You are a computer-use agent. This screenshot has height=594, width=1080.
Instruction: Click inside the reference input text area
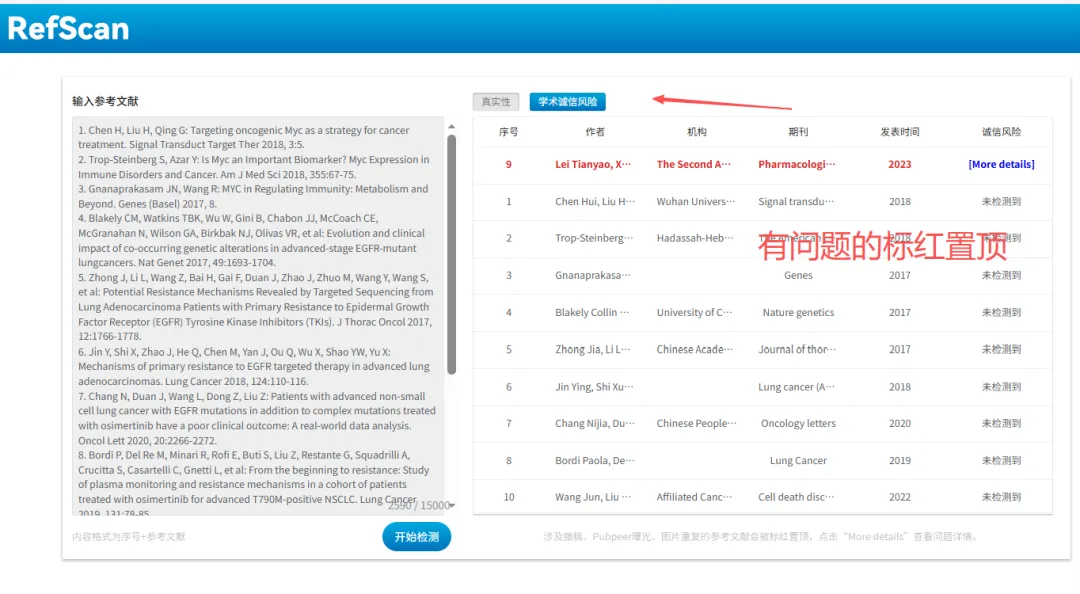tap(258, 316)
